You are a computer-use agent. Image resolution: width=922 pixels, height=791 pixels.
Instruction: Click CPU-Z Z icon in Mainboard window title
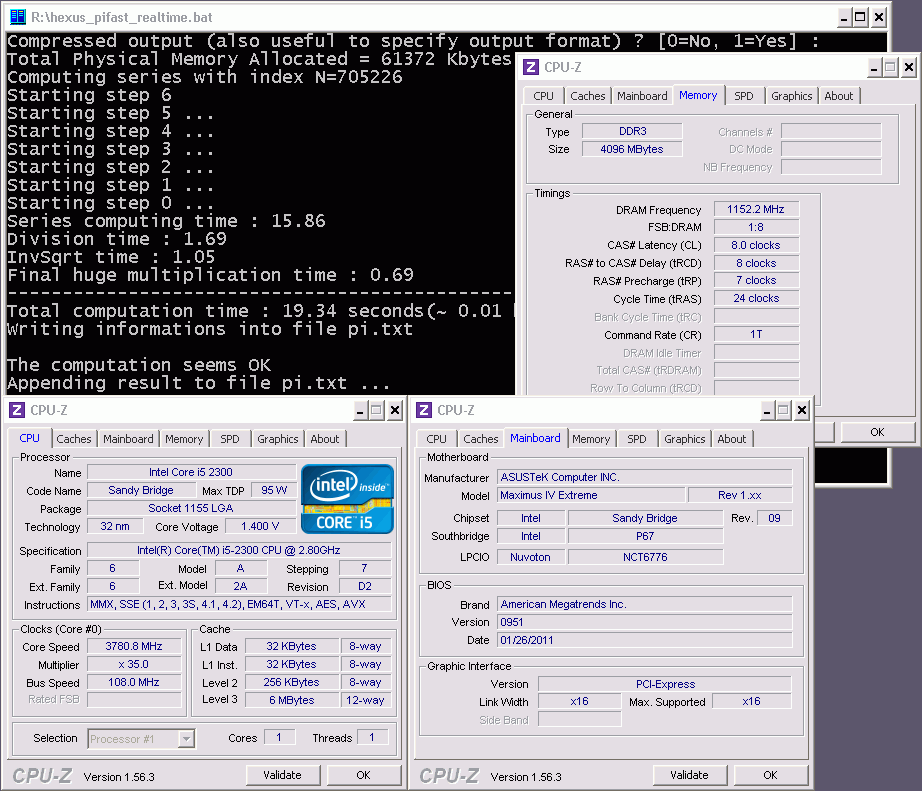click(424, 410)
